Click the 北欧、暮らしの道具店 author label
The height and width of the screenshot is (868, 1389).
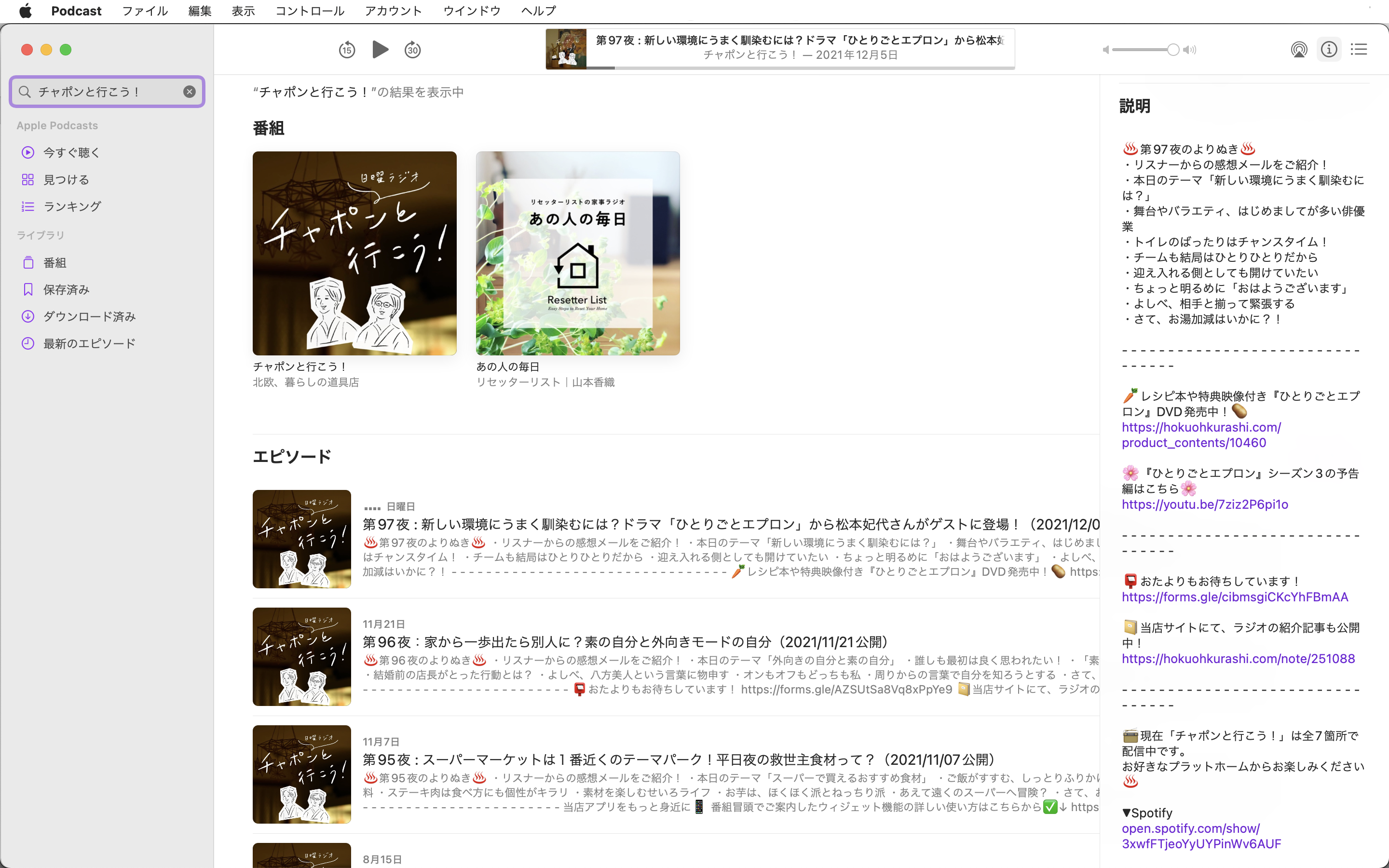[x=306, y=382]
